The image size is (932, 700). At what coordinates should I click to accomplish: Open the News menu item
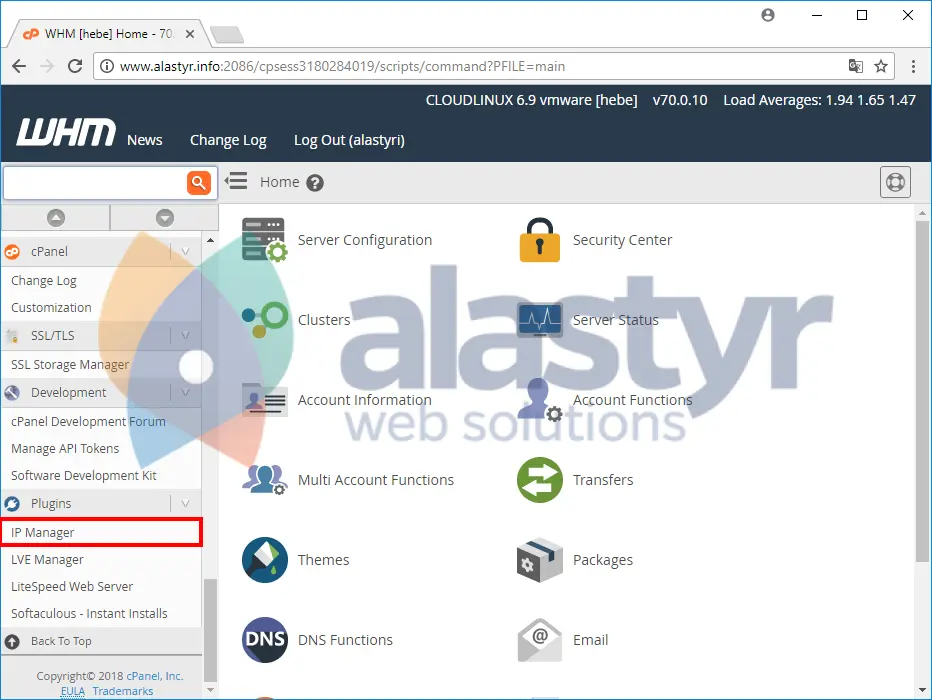pos(144,140)
